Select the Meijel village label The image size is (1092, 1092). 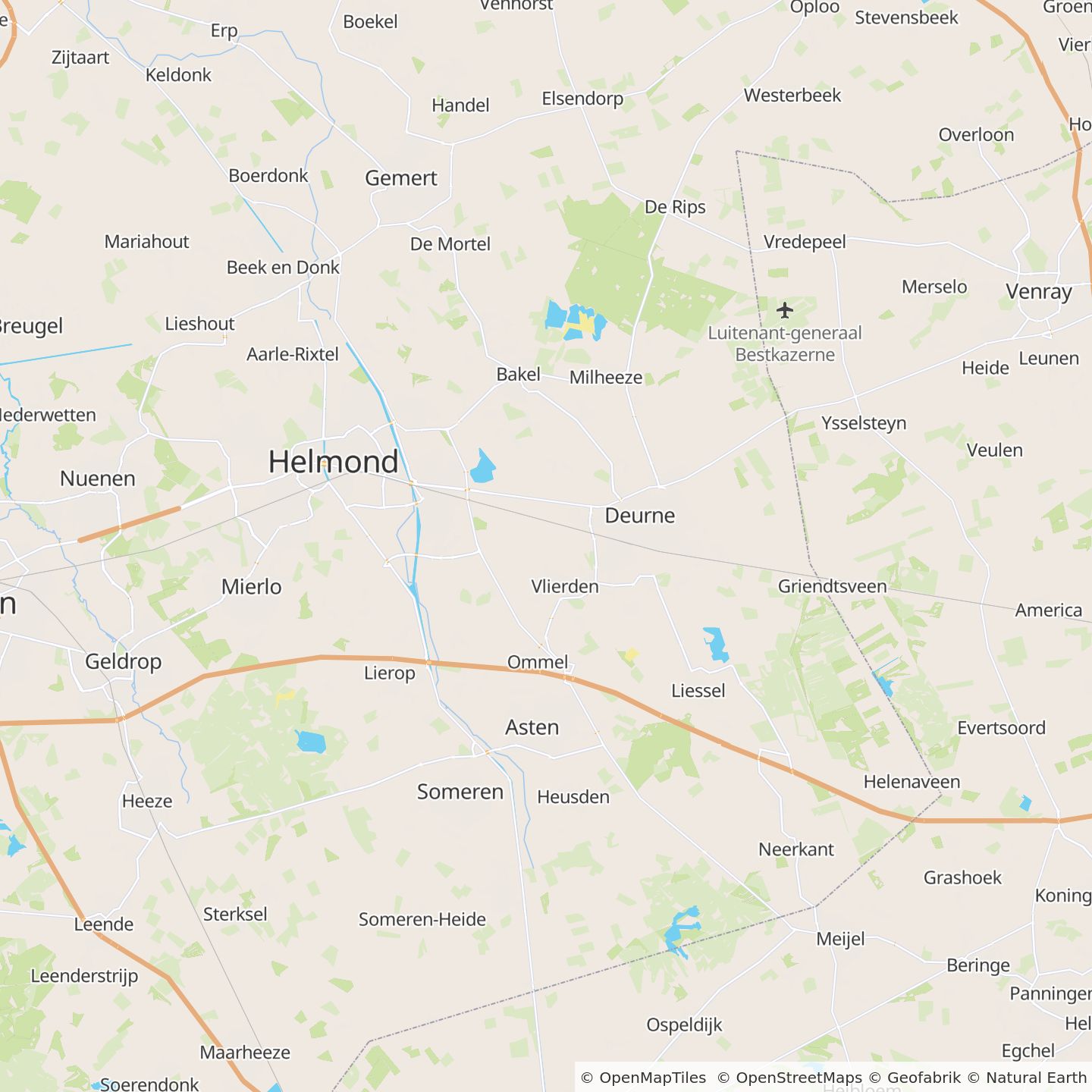840,939
